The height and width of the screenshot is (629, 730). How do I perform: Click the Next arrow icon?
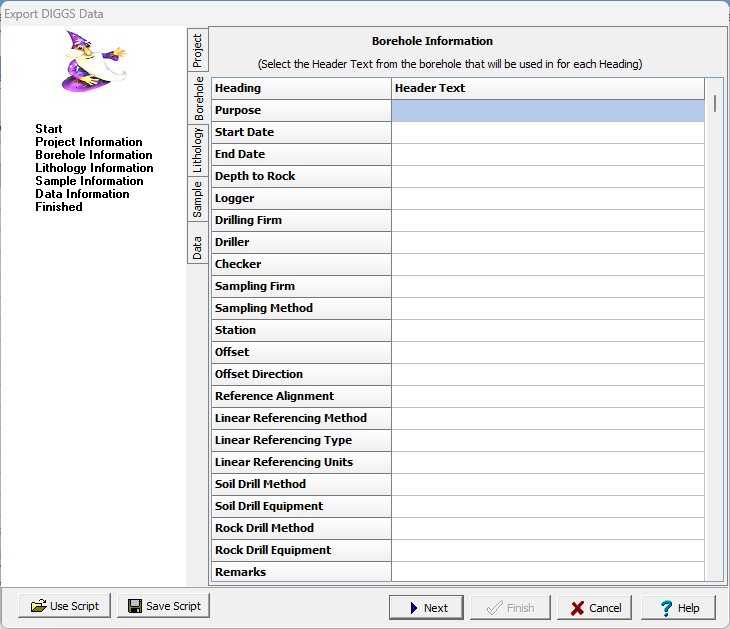pos(410,607)
